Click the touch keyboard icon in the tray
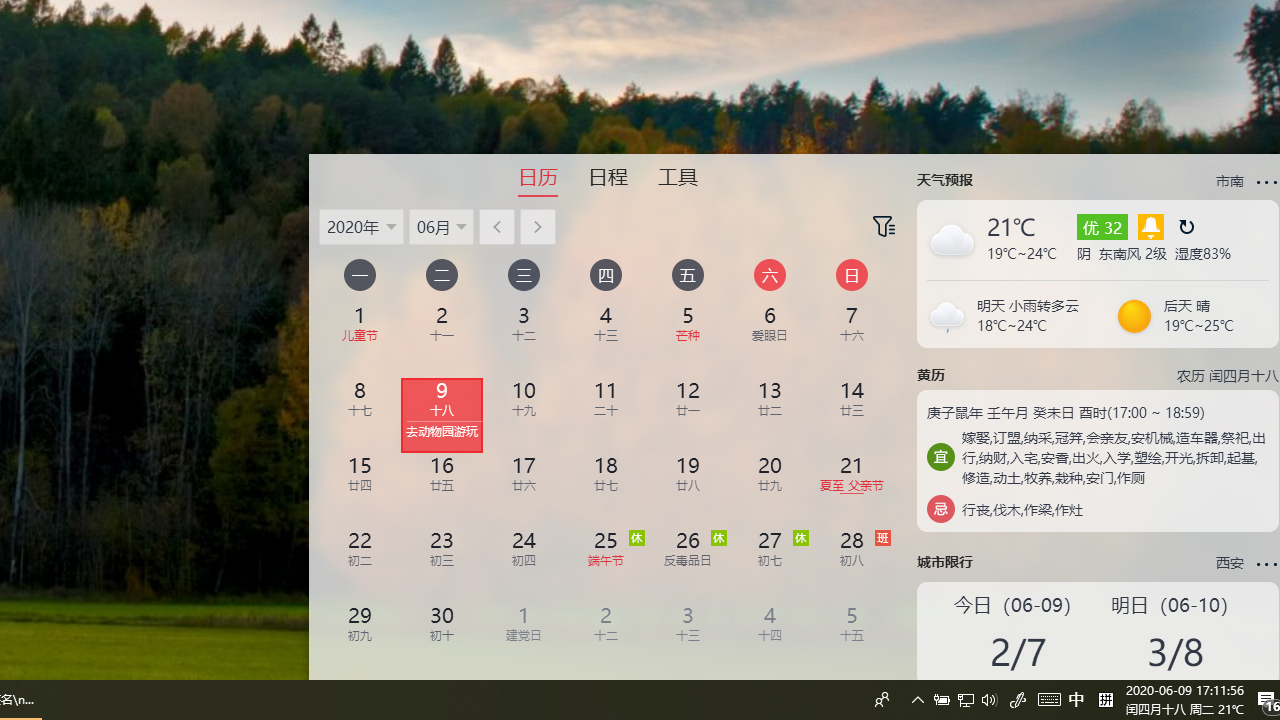 point(1049,700)
